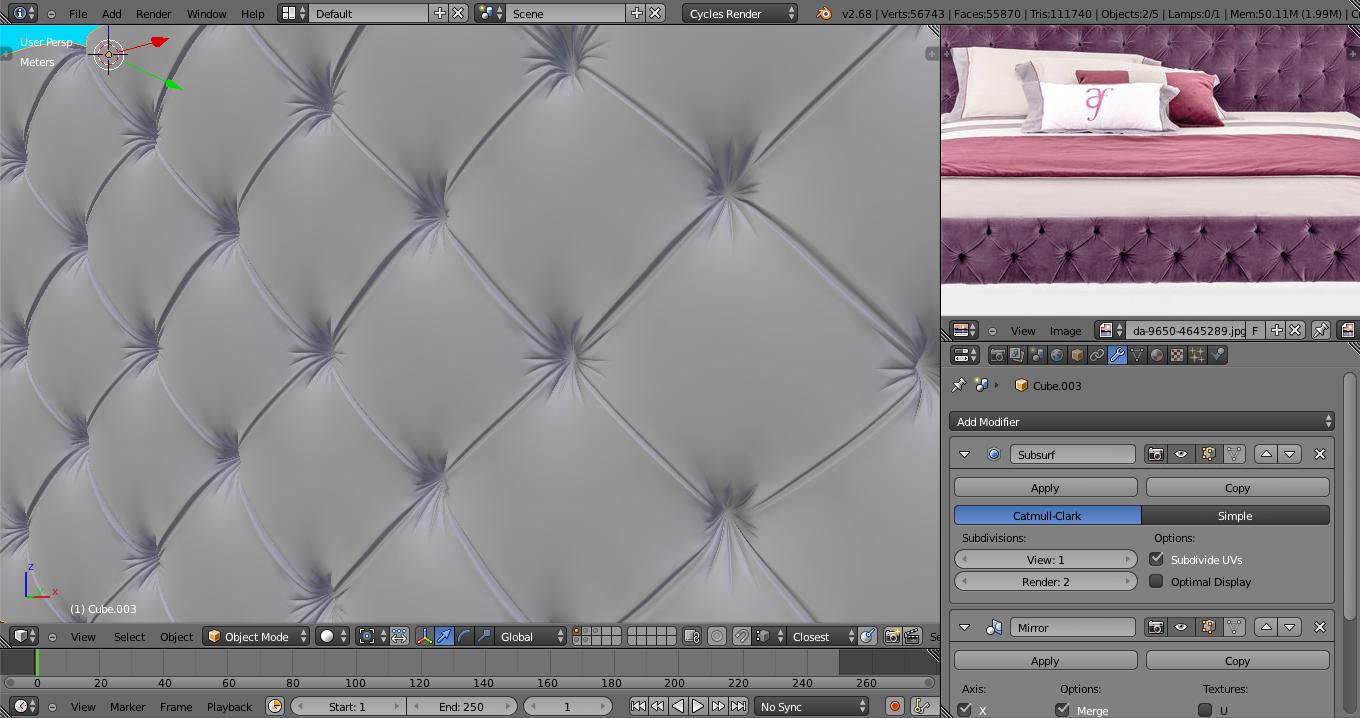Screen dimensions: 1360x718
Task: Open the Object Mode selector dropdown
Action: coord(257,636)
